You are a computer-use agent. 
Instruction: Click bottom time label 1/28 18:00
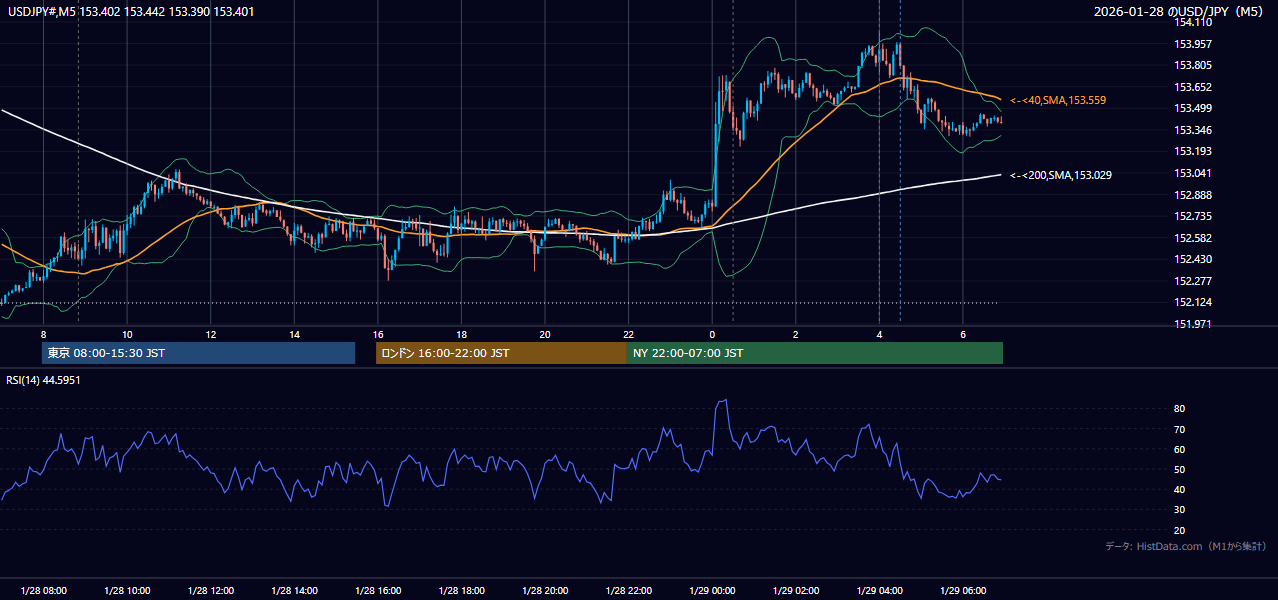click(461, 591)
